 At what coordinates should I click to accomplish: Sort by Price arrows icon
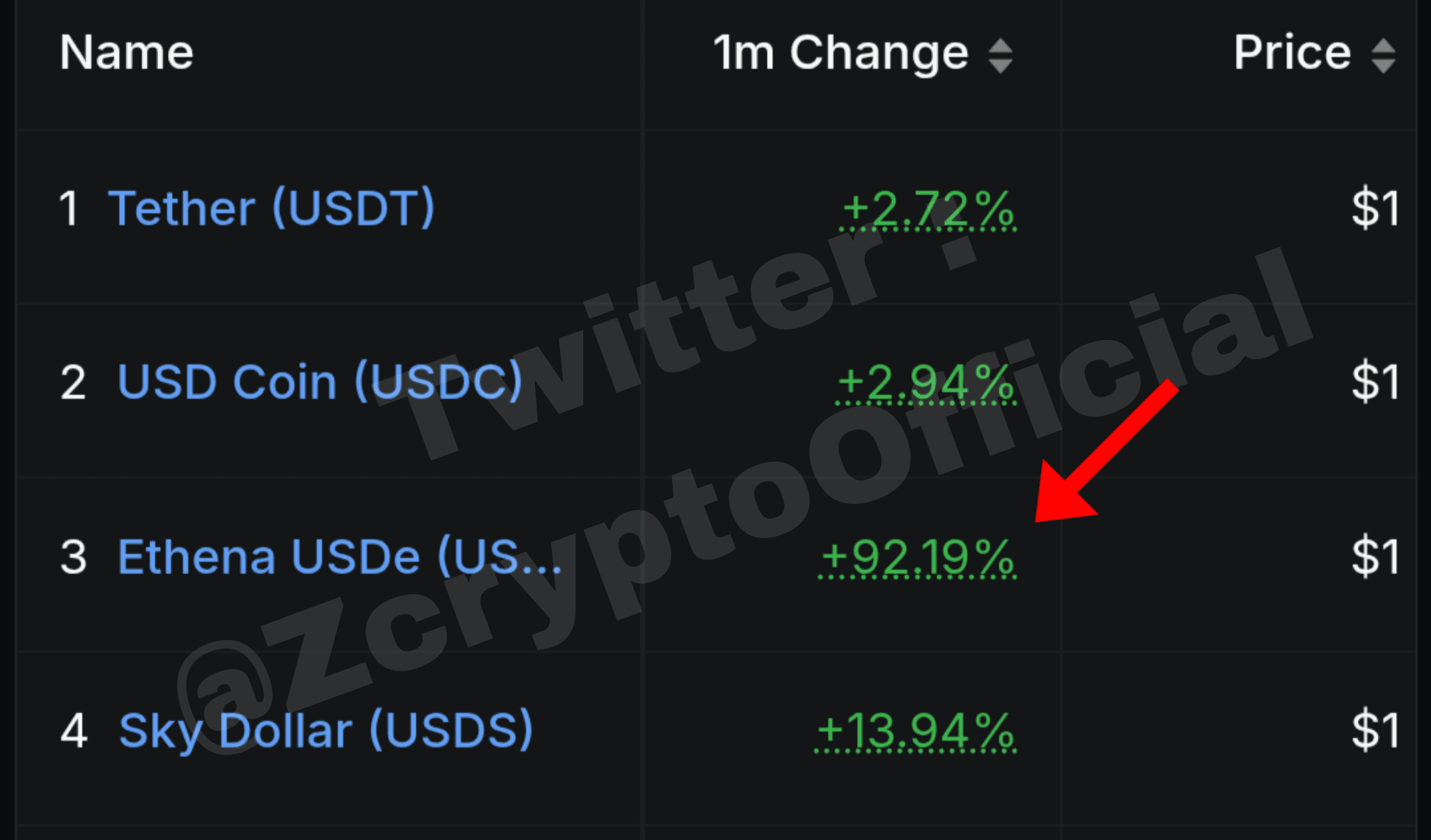(1383, 56)
